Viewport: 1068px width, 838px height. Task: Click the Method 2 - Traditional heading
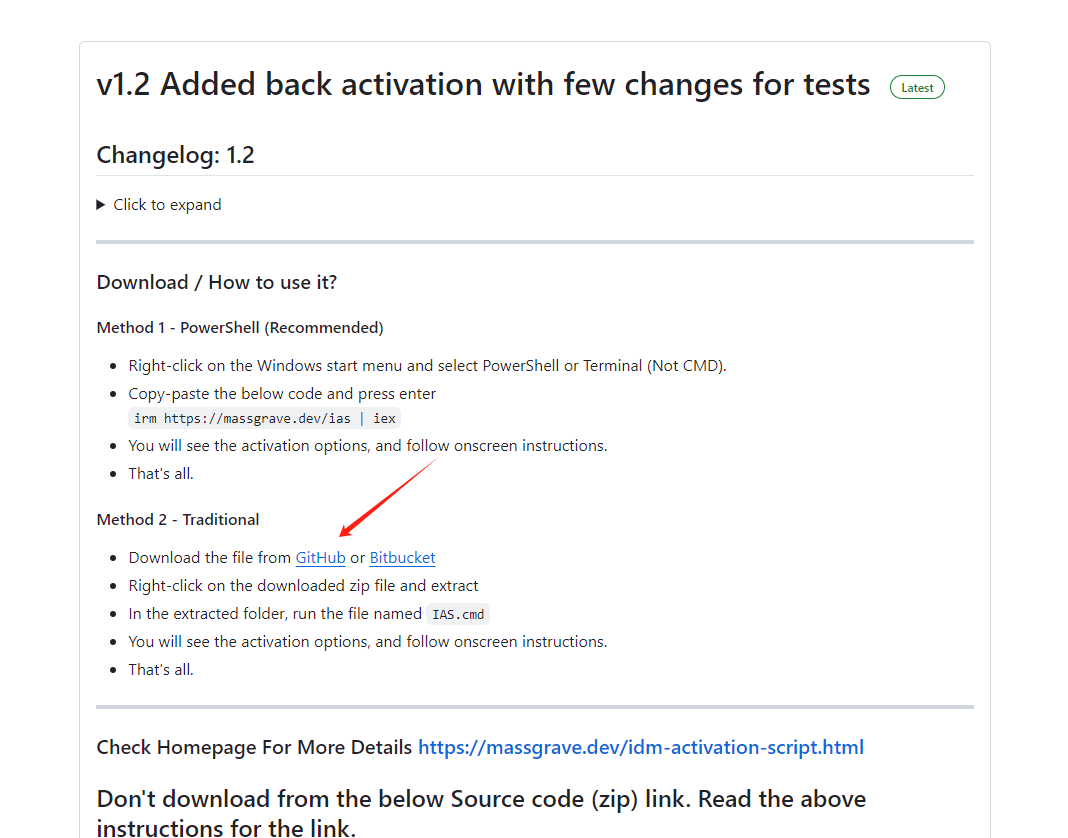tap(178, 520)
